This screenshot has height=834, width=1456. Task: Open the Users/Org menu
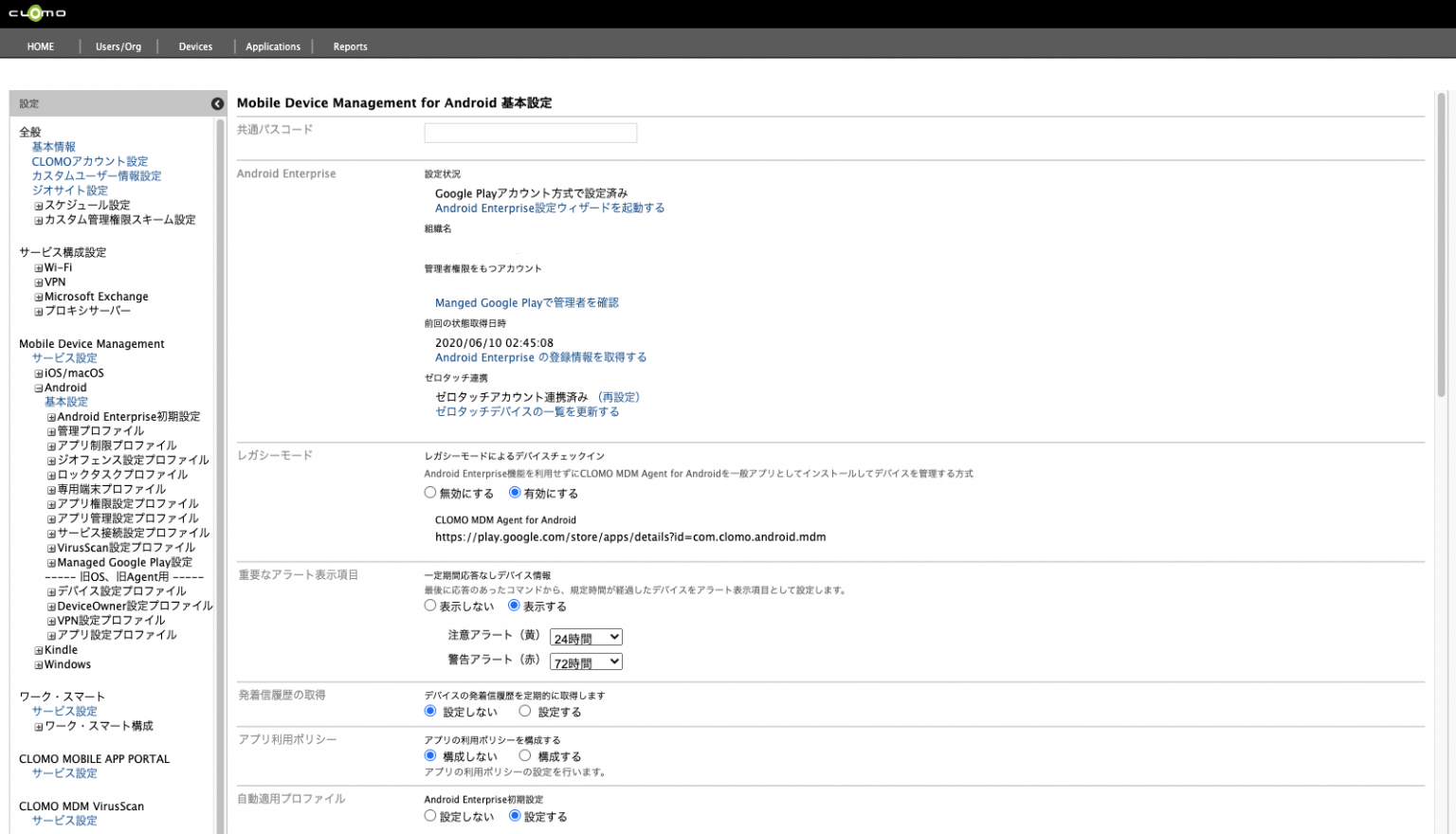[118, 46]
